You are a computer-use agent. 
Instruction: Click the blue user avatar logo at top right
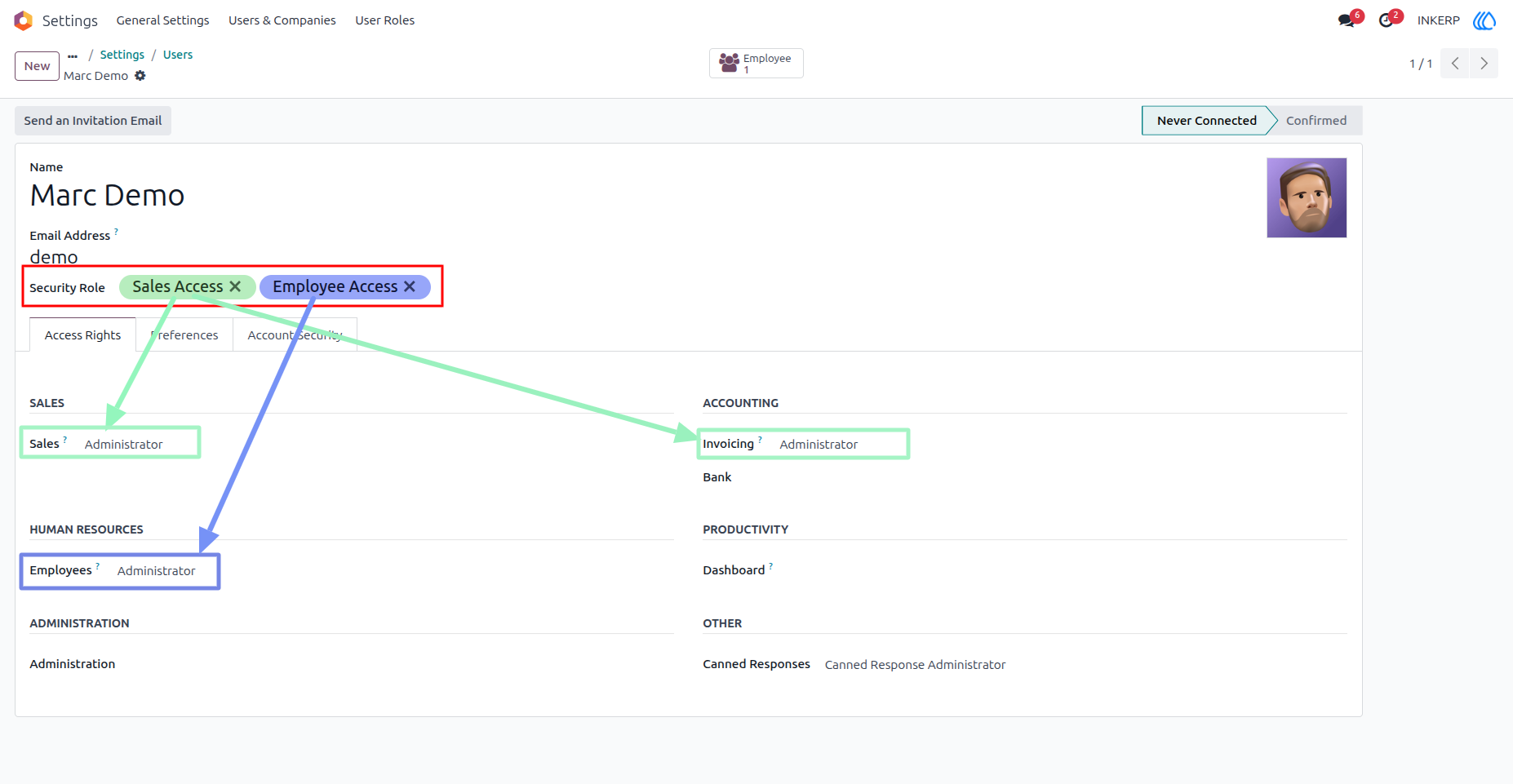coord(1484,20)
